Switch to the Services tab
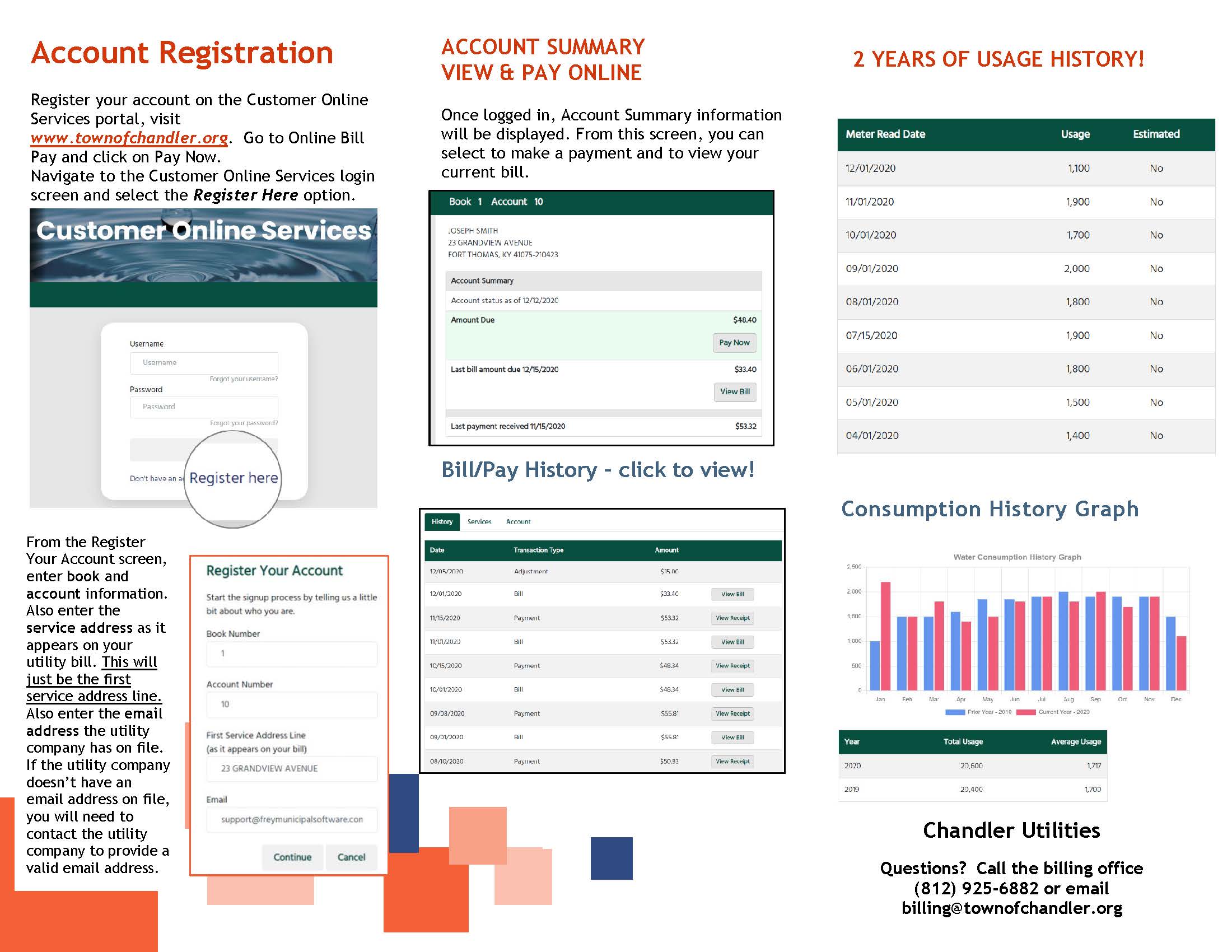 (479, 522)
